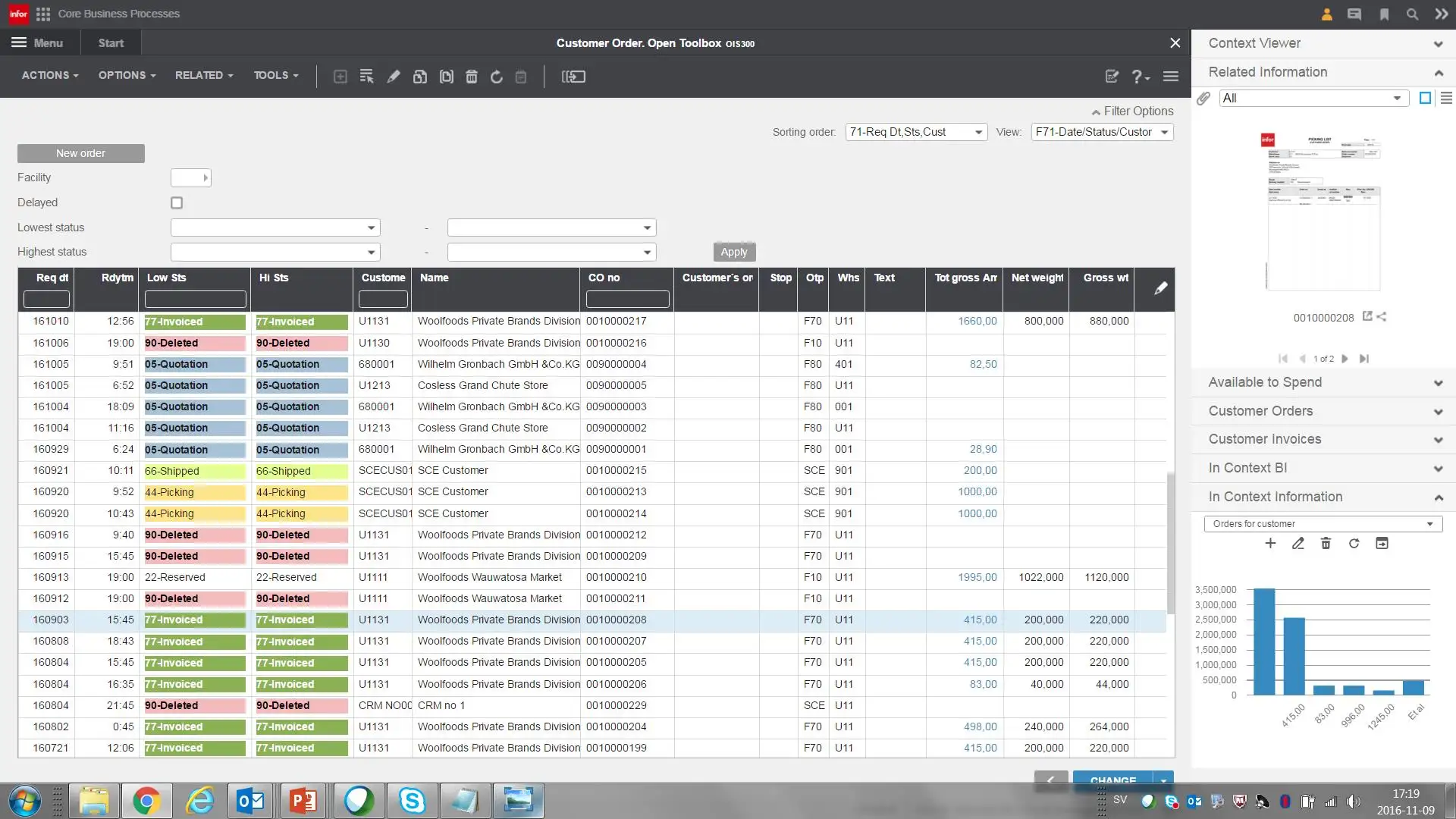Open the Sorting order dropdown

coord(916,132)
